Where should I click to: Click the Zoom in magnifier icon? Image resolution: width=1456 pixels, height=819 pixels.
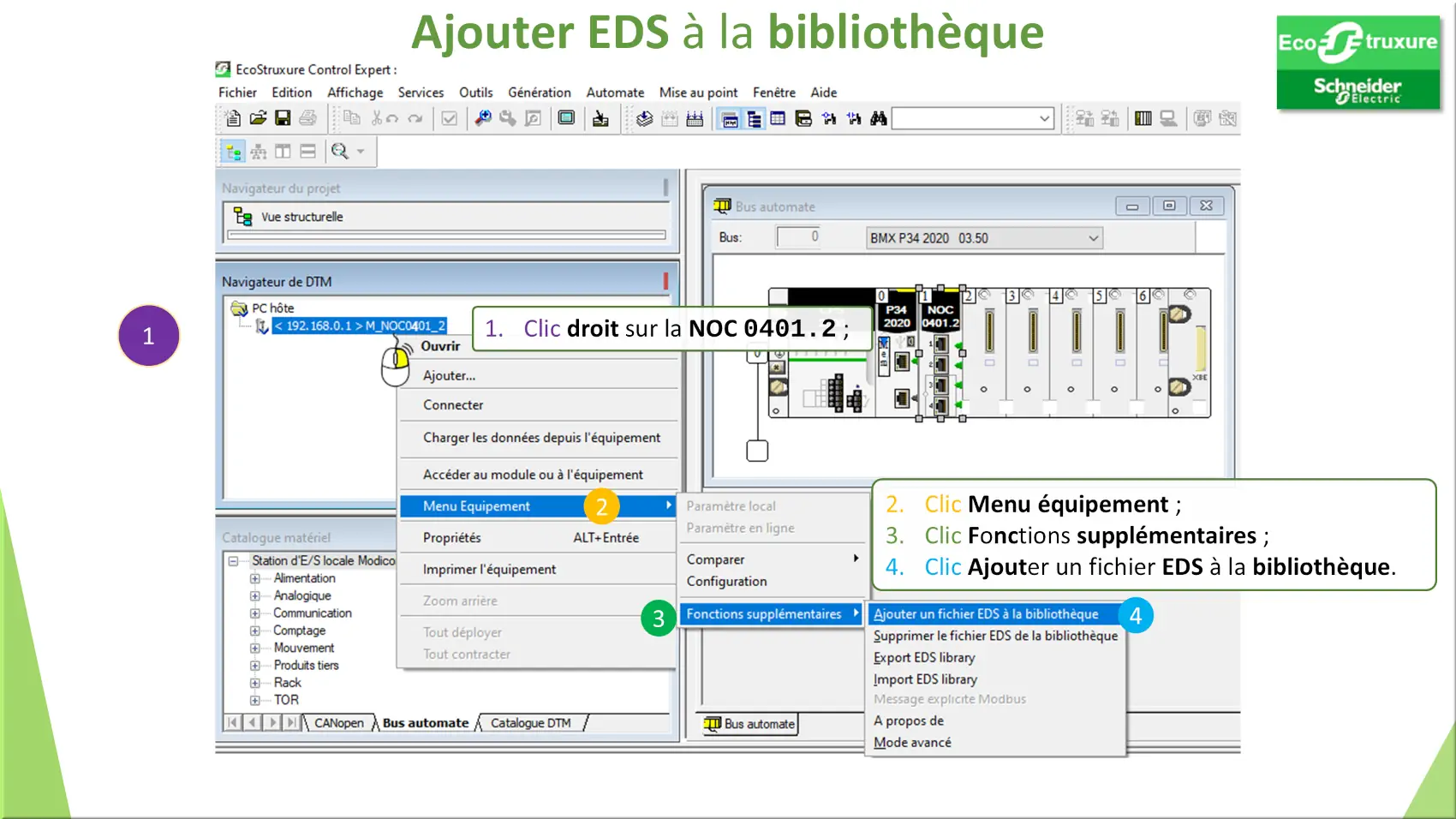coord(483,118)
